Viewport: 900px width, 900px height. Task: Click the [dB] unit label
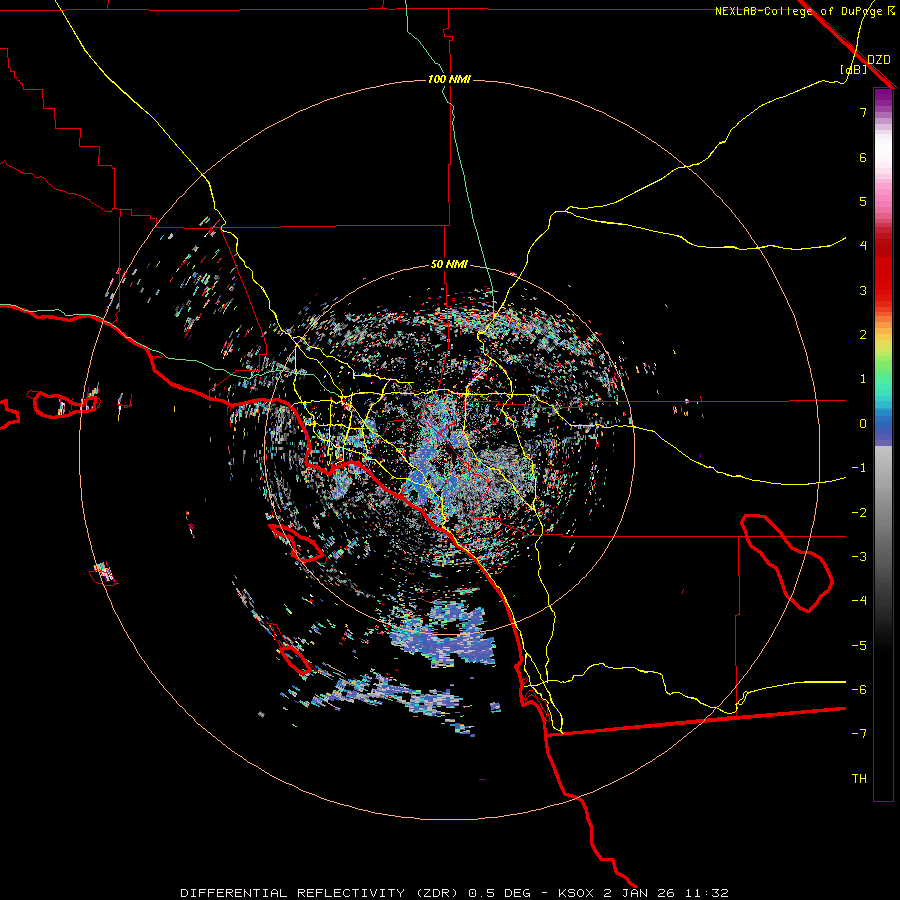pyautogui.click(x=853, y=70)
